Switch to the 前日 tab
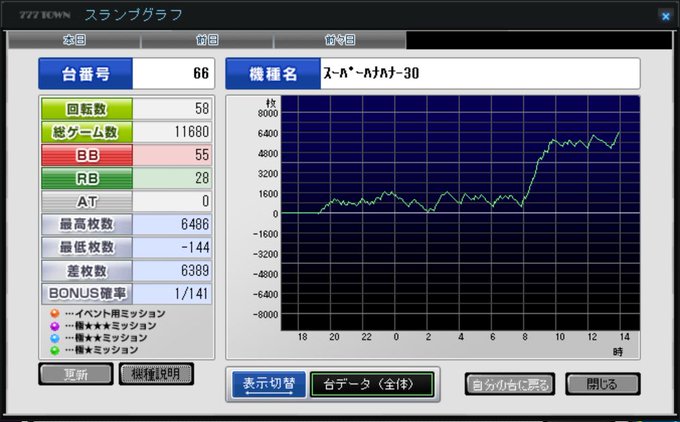680x422 pixels. pos(207,40)
